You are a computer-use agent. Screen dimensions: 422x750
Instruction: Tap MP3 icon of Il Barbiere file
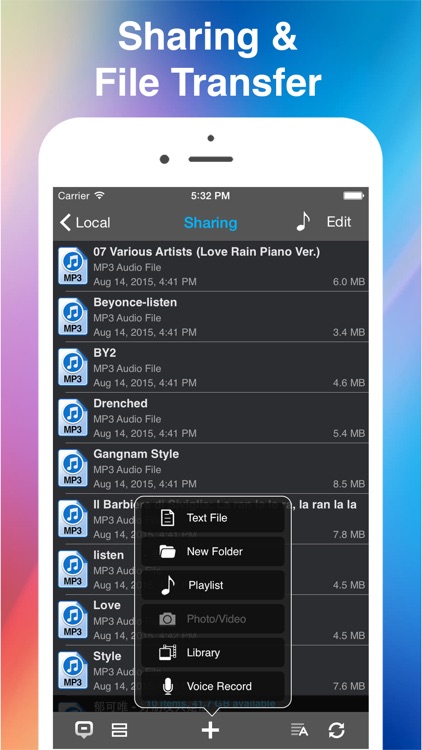[x=73, y=518]
